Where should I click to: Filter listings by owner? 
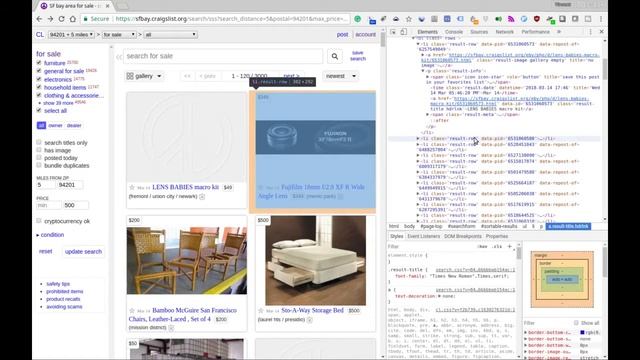[56, 126]
